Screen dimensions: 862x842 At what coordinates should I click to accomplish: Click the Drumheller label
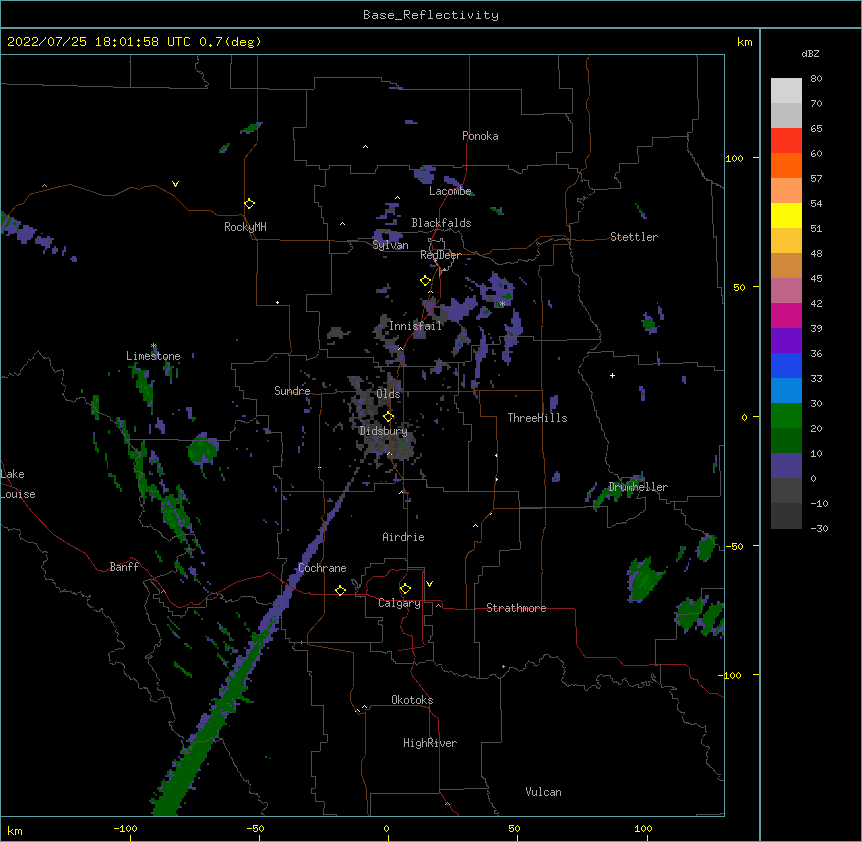click(x=638, y=487)
